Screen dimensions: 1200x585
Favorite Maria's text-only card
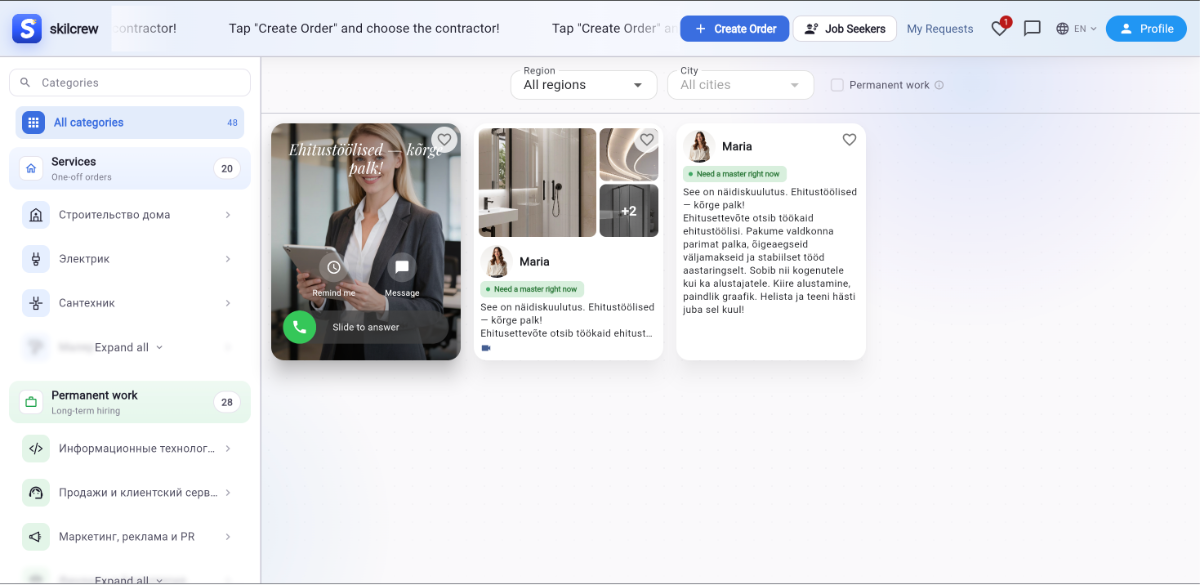[849, 140]
